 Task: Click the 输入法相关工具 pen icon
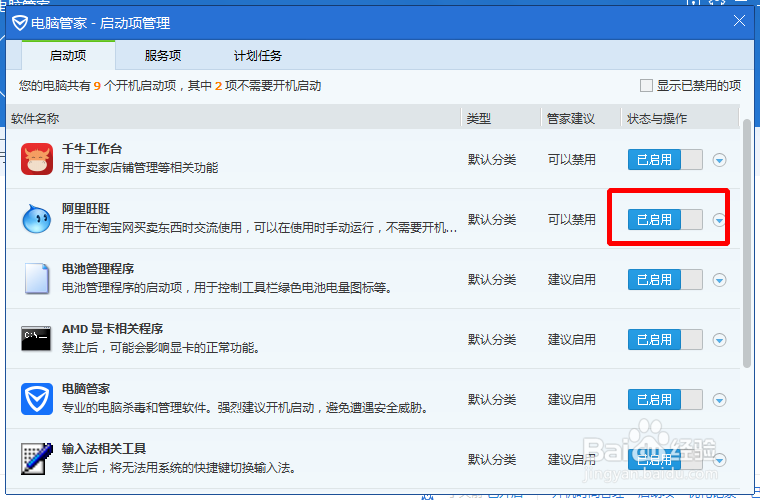point(37,459)
